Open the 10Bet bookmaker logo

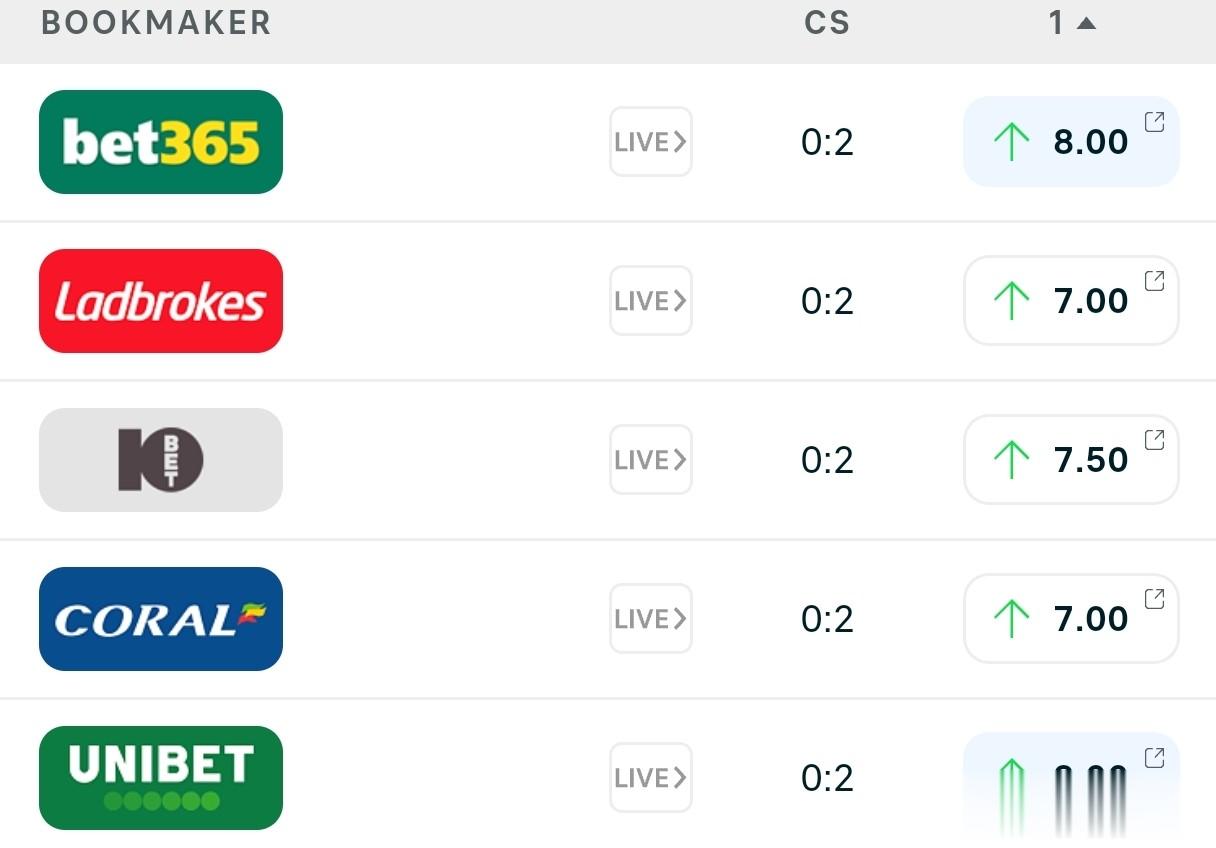coord(160,460)
